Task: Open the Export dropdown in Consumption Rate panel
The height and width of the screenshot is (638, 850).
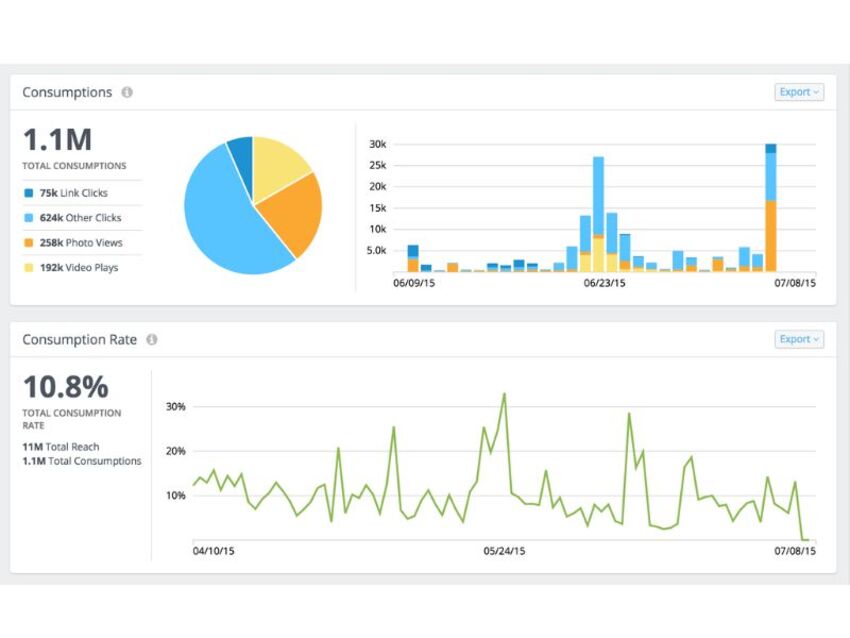Action: tap(799, 339)
